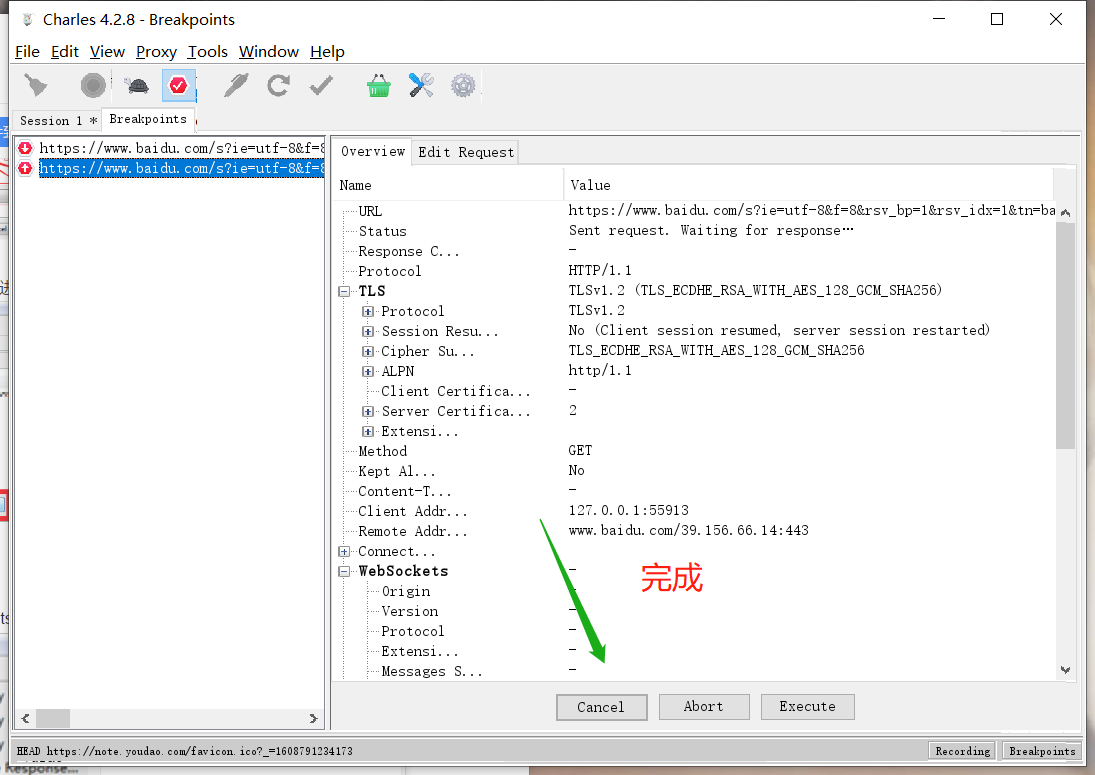This screenshot has height=775, width=1095.
Task: Click the pen Compose icon
Action: coord(235,86)
